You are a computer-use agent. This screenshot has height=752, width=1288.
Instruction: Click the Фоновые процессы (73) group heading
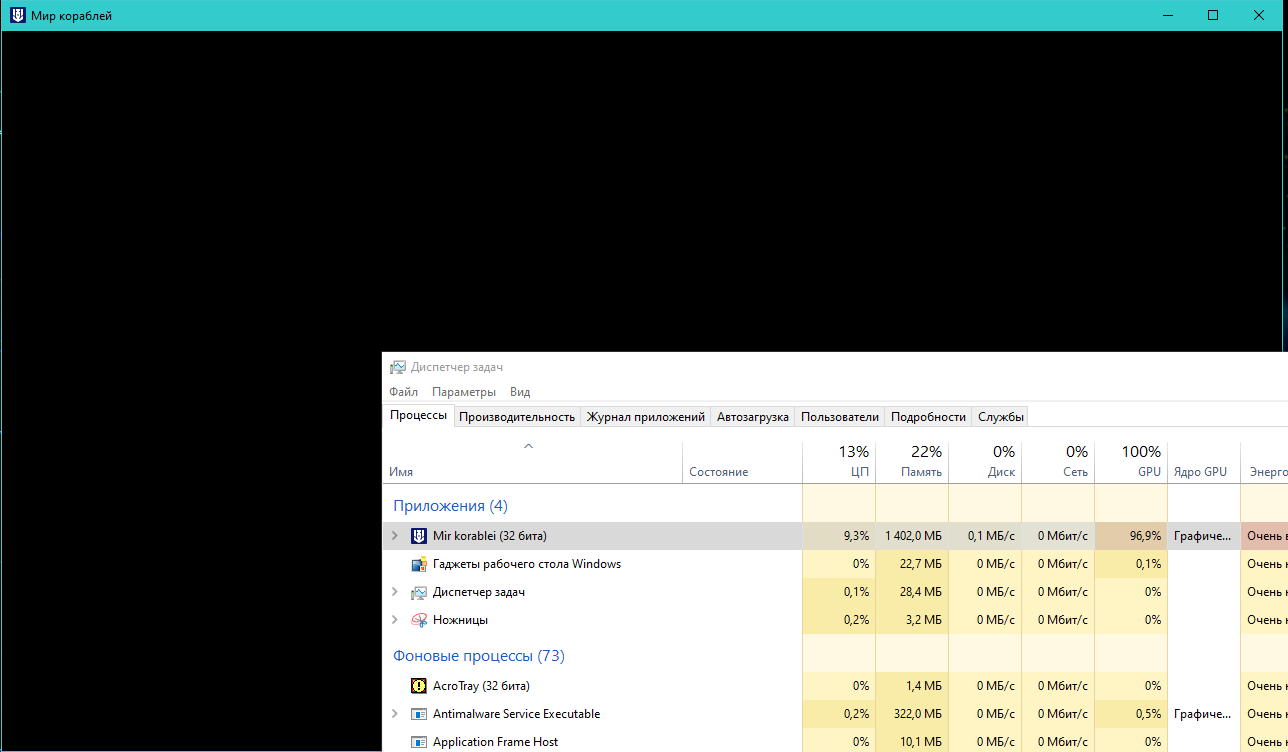[479, 656]
